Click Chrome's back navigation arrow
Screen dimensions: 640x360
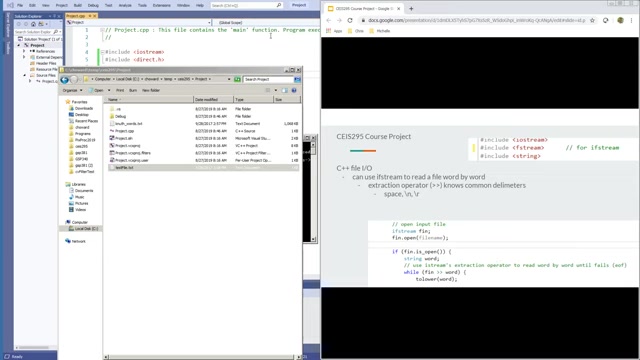[329, 20]
